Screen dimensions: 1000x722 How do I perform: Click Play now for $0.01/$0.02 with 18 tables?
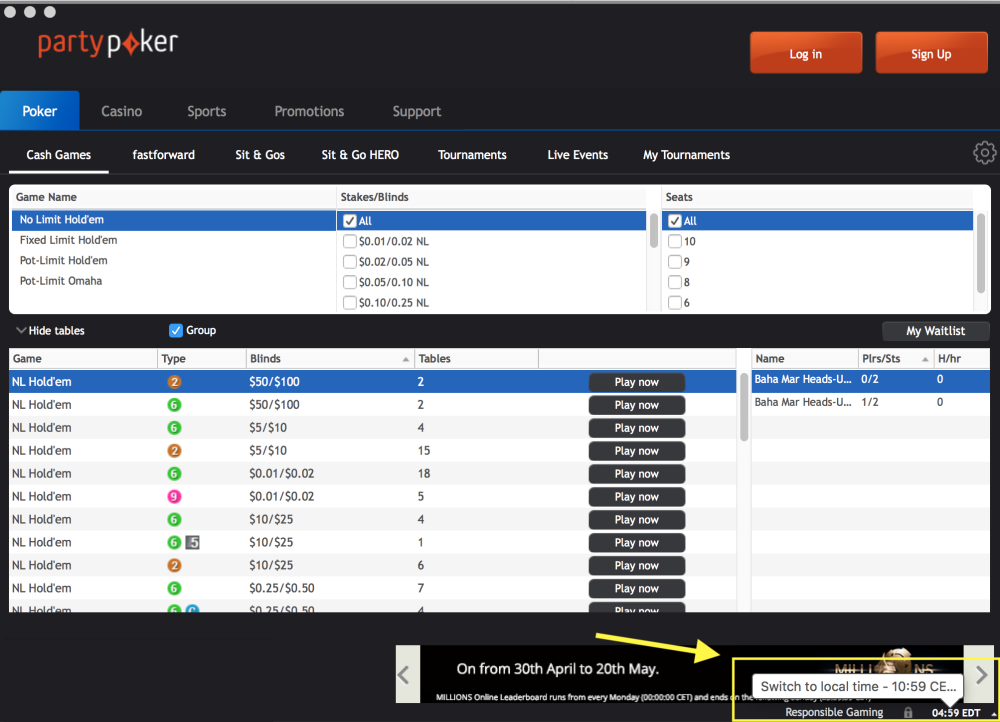[x=636, y=474]
